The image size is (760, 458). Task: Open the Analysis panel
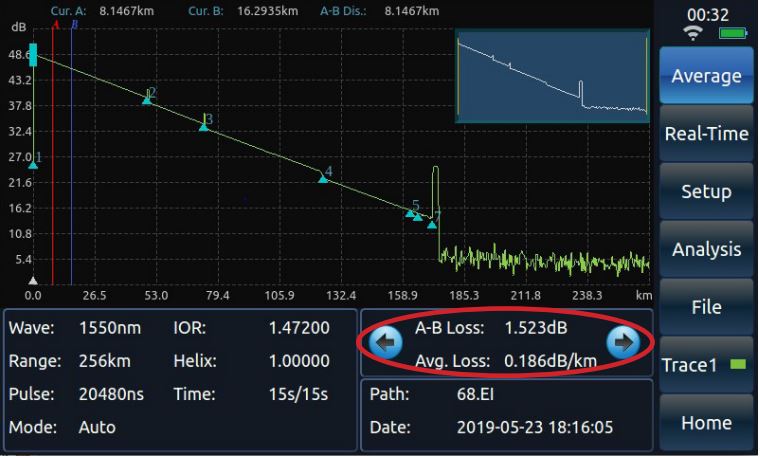(706, 249)
